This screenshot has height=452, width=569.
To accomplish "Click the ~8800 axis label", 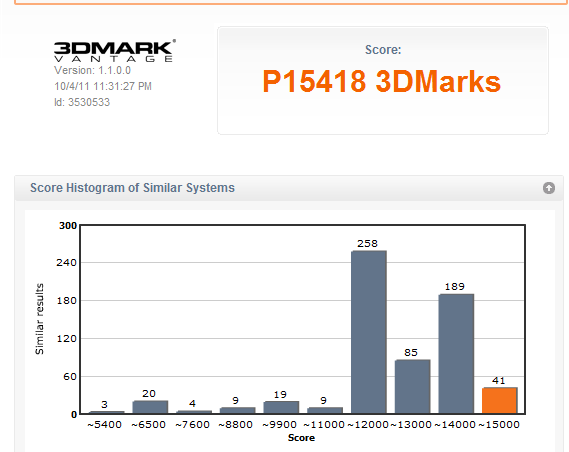I will coord(236,425).
